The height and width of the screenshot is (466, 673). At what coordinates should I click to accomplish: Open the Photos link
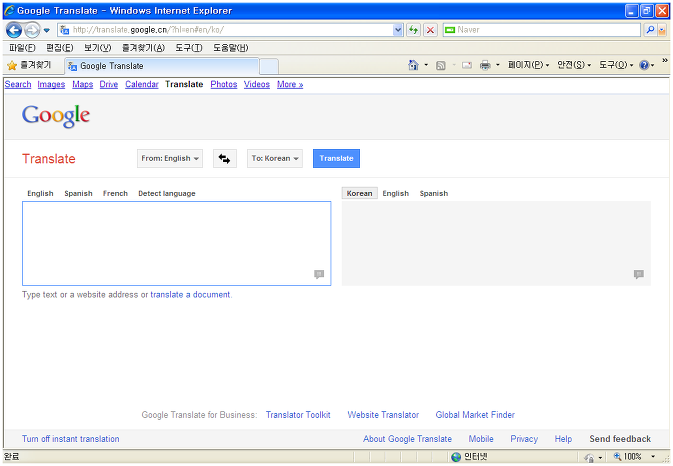pyautogui.click(x=224, y=85)
